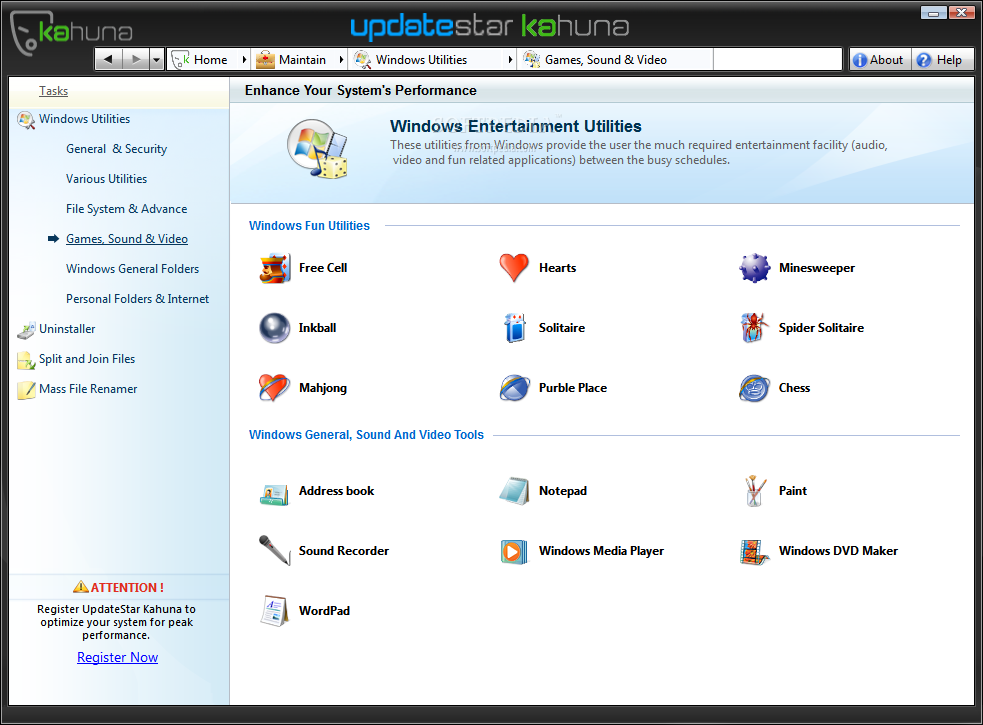Launch Mahjong via its icon

[275, 388]
